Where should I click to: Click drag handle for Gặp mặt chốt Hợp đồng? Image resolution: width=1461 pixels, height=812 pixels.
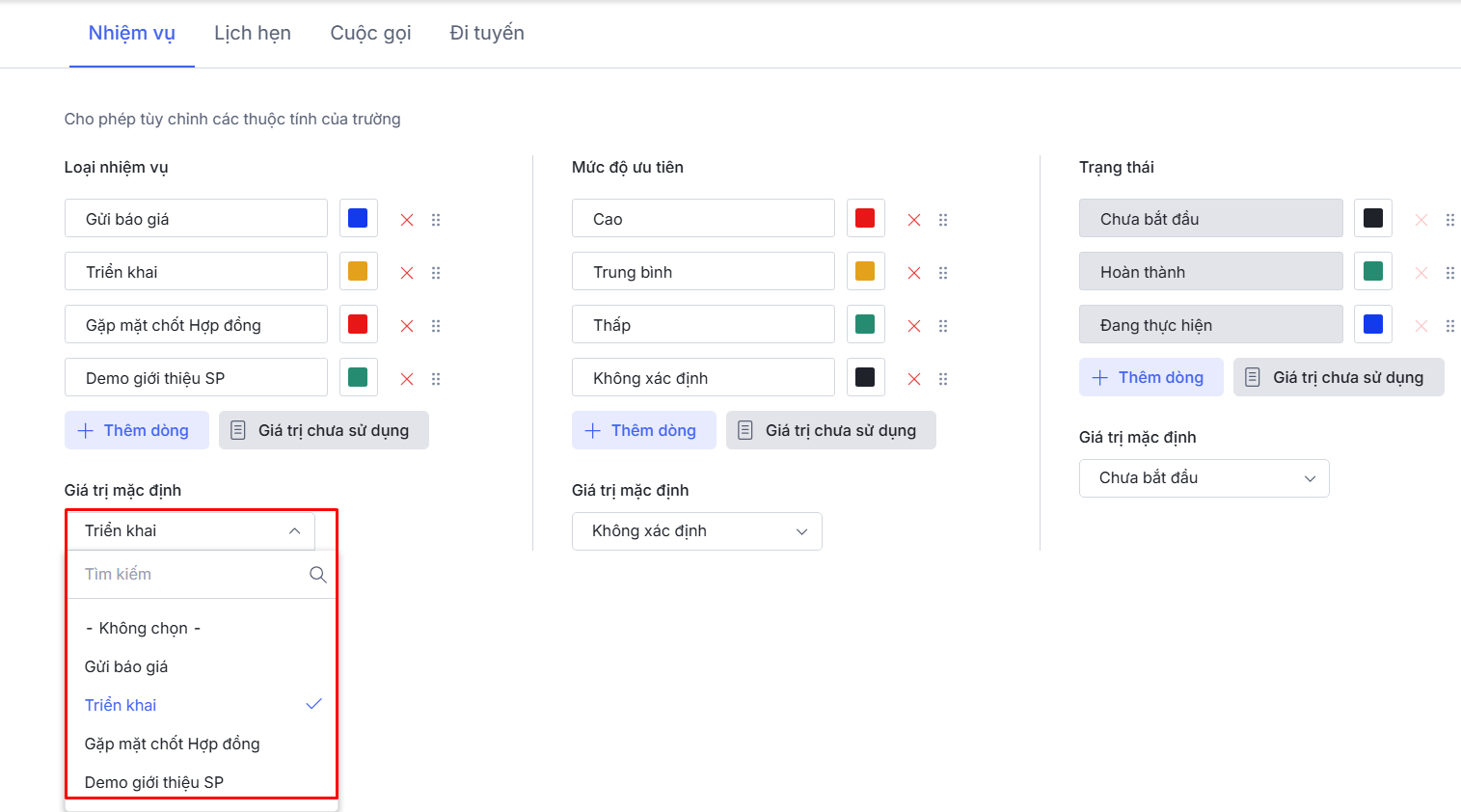(x=436, y=326)
